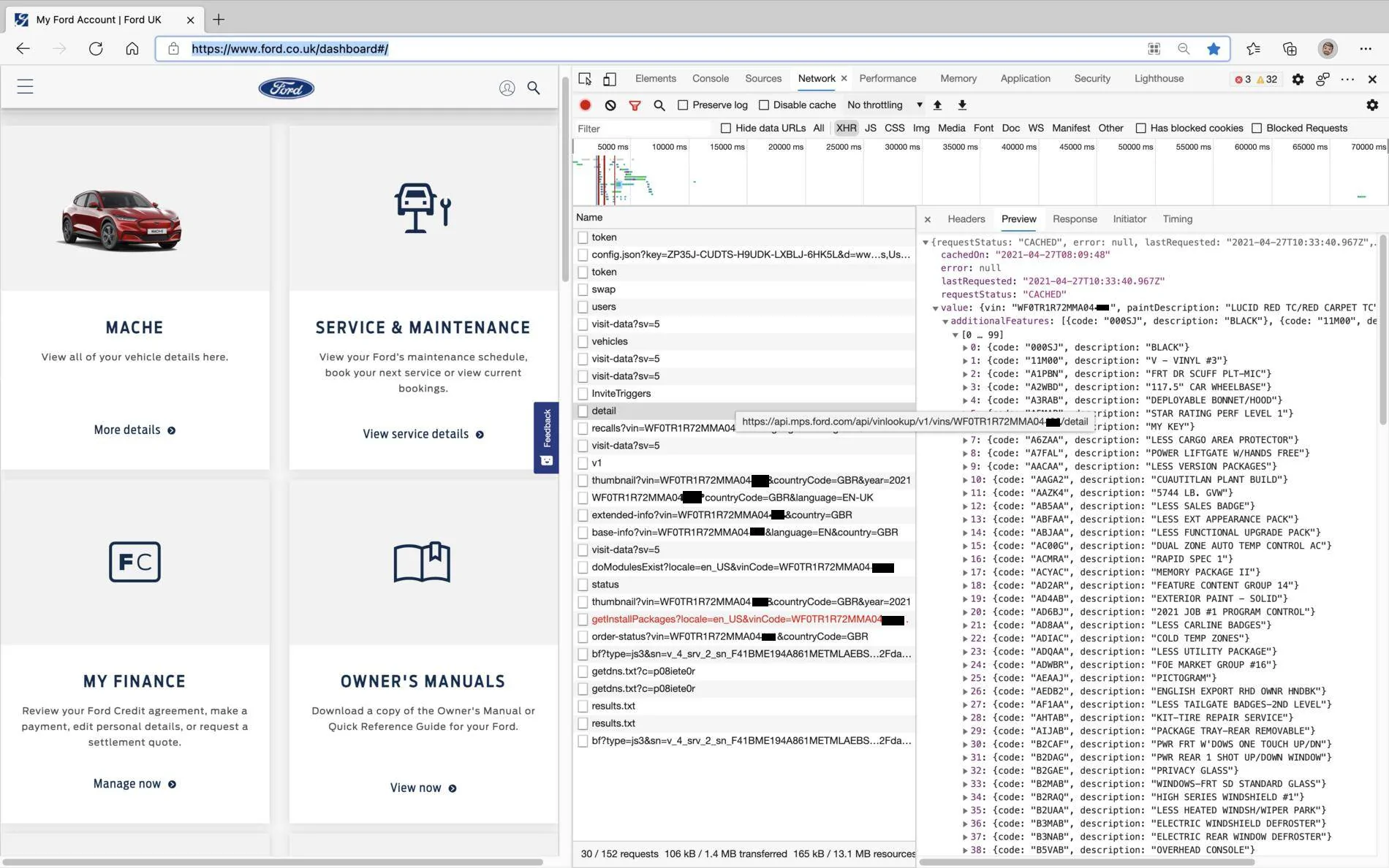The width and height of the screenshot is (1389, 868).
Task: Click View now under Owner's Manuals
Action: (x=423, y=788)
